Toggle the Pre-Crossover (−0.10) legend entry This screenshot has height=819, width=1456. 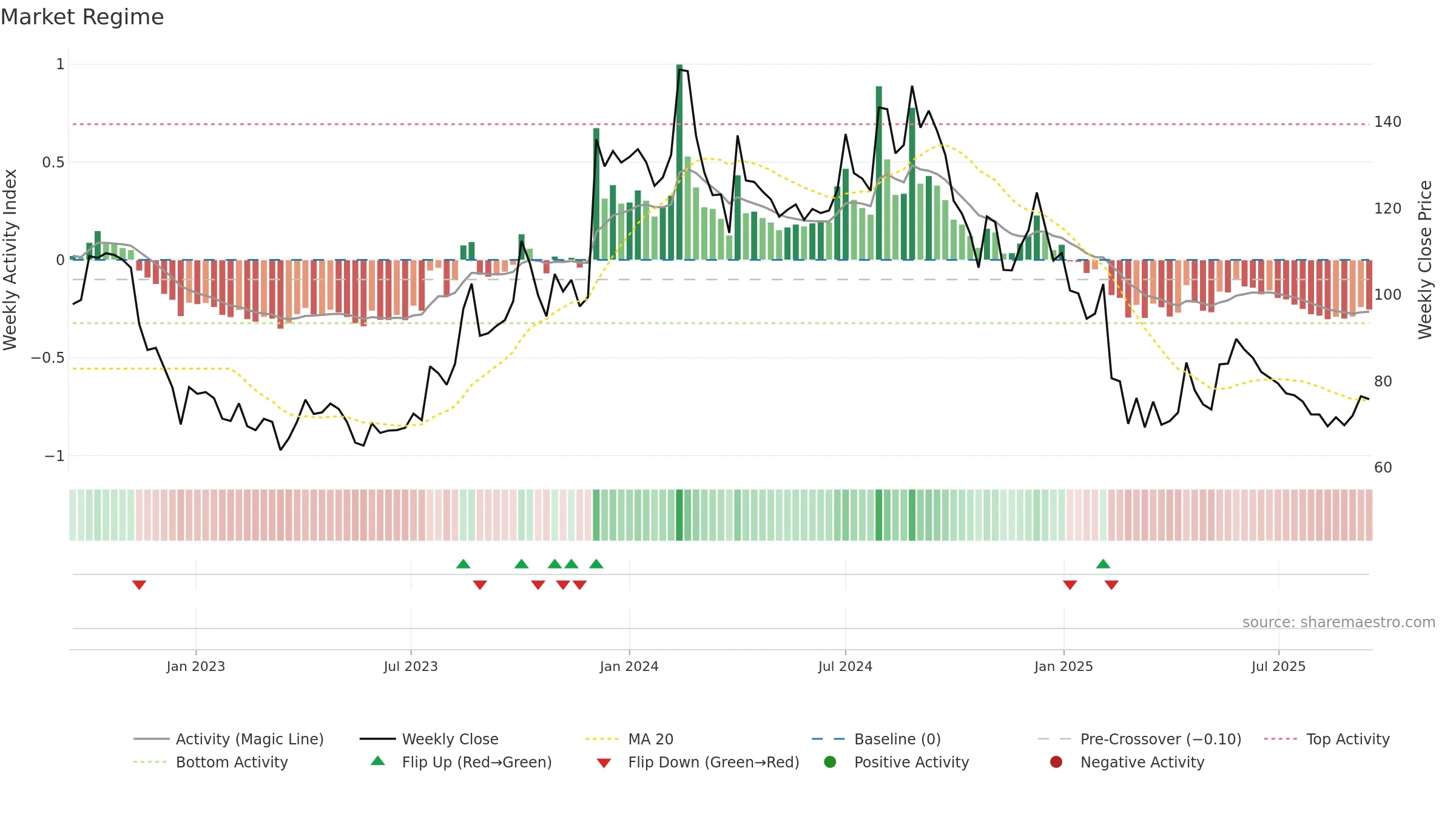click(x=1139, y=739)
